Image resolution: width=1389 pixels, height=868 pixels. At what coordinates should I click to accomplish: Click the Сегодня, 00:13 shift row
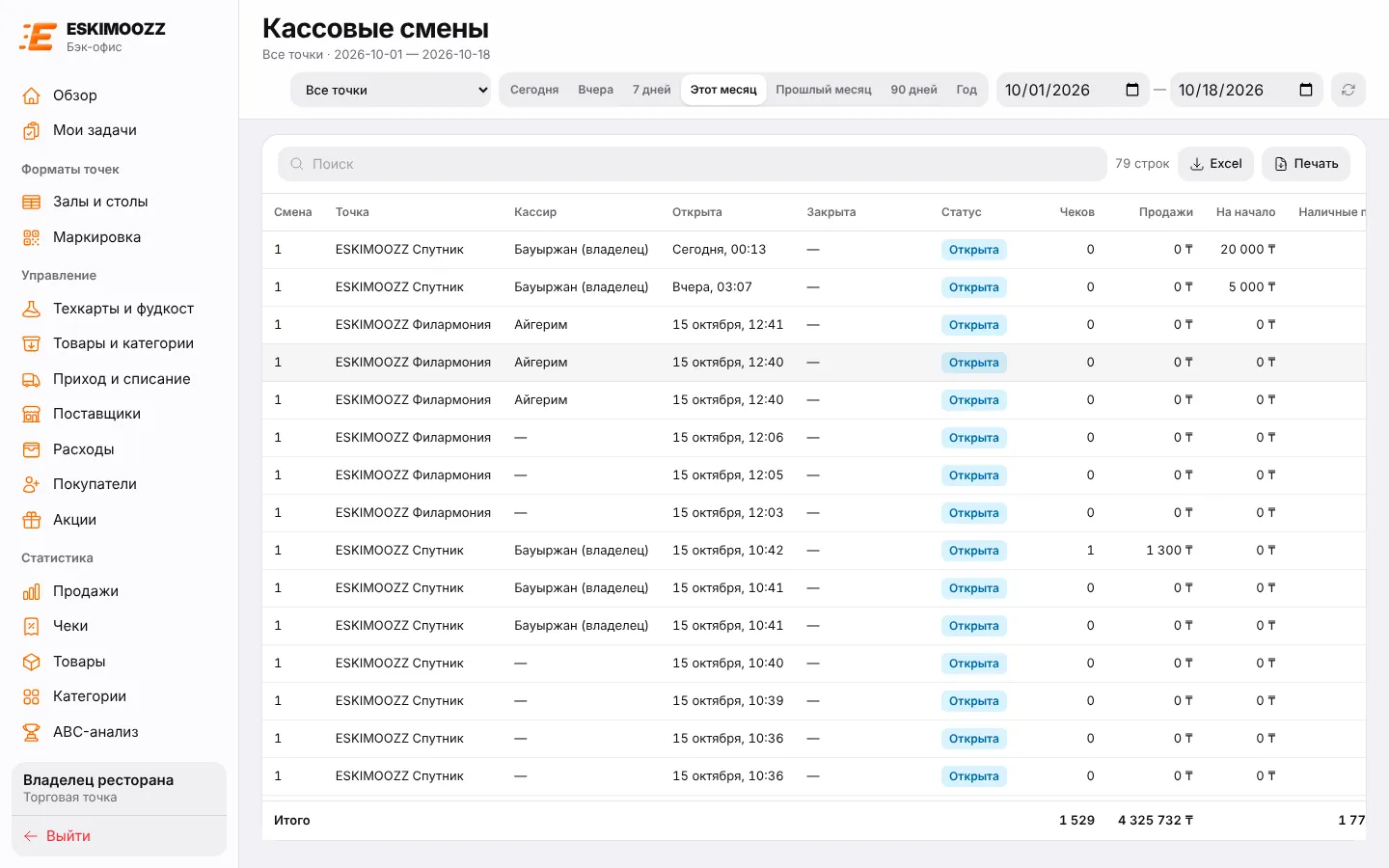click(814, 250)
